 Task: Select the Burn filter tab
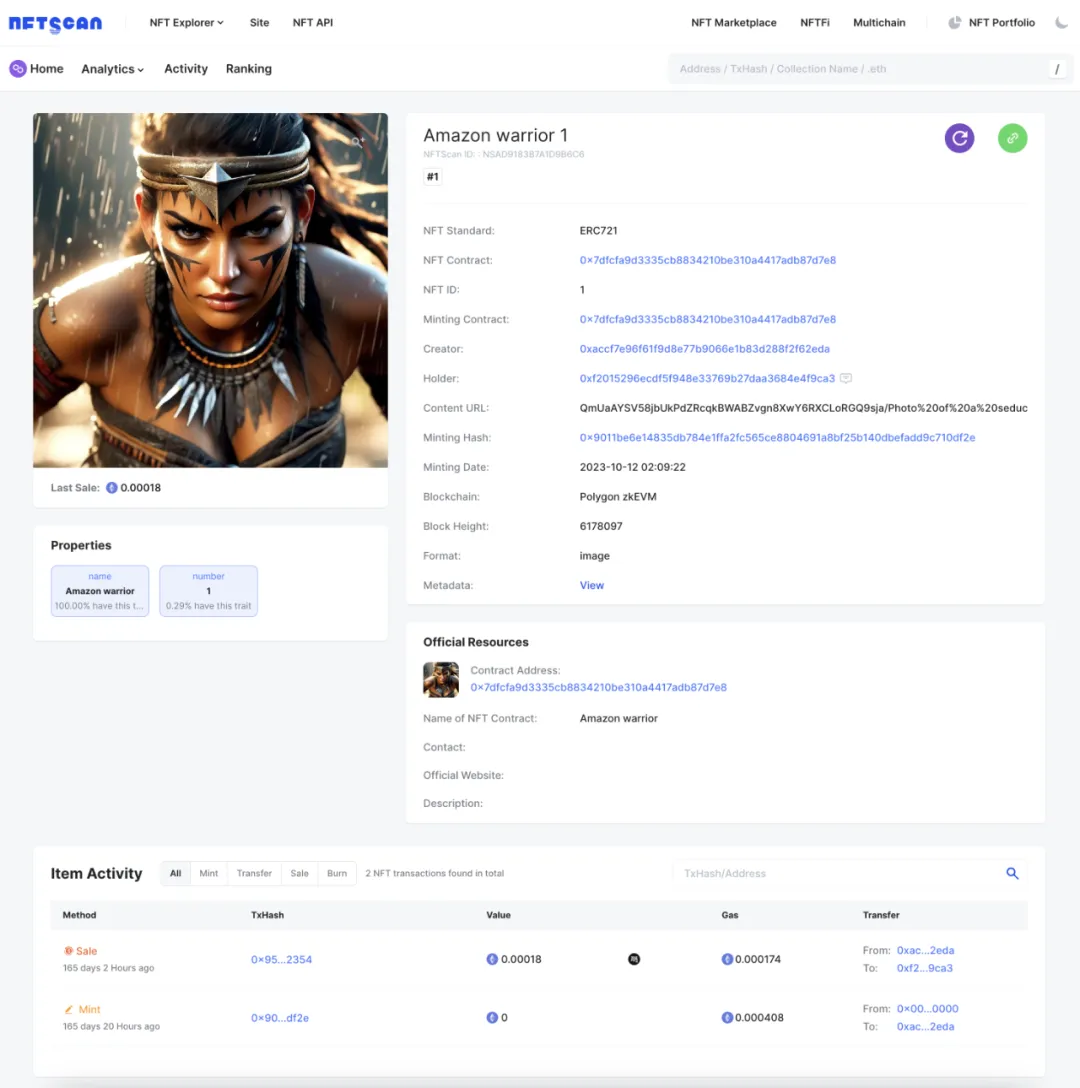[x=337, y=873]
